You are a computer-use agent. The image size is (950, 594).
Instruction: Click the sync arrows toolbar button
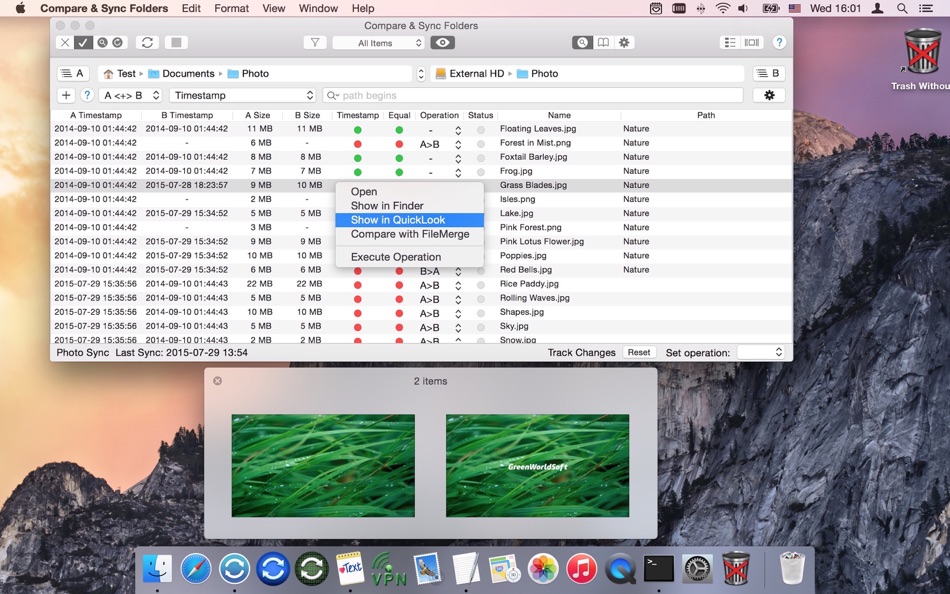coord(147,42)
